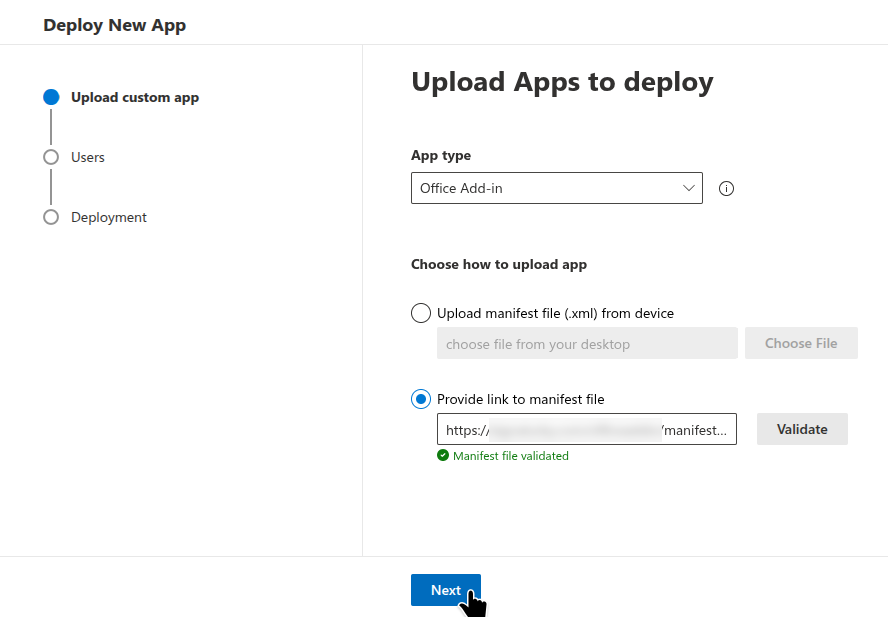Click the Next button
This screenshot has height=617, width=888.
446,590
